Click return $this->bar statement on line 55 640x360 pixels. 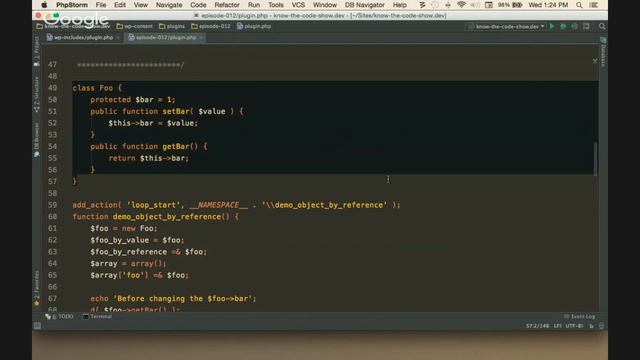point(149,158)
